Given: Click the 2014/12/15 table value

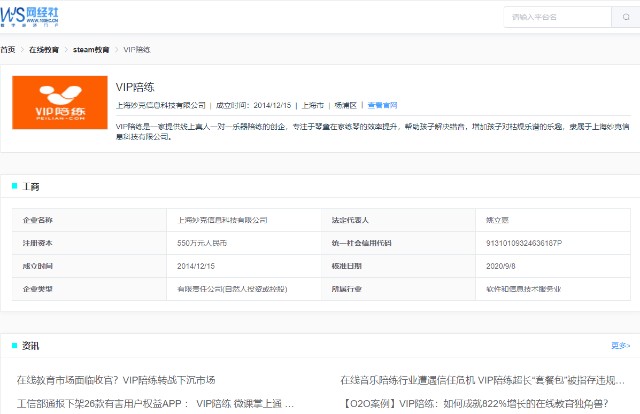Looking at the screenshot, I should 196,266.
